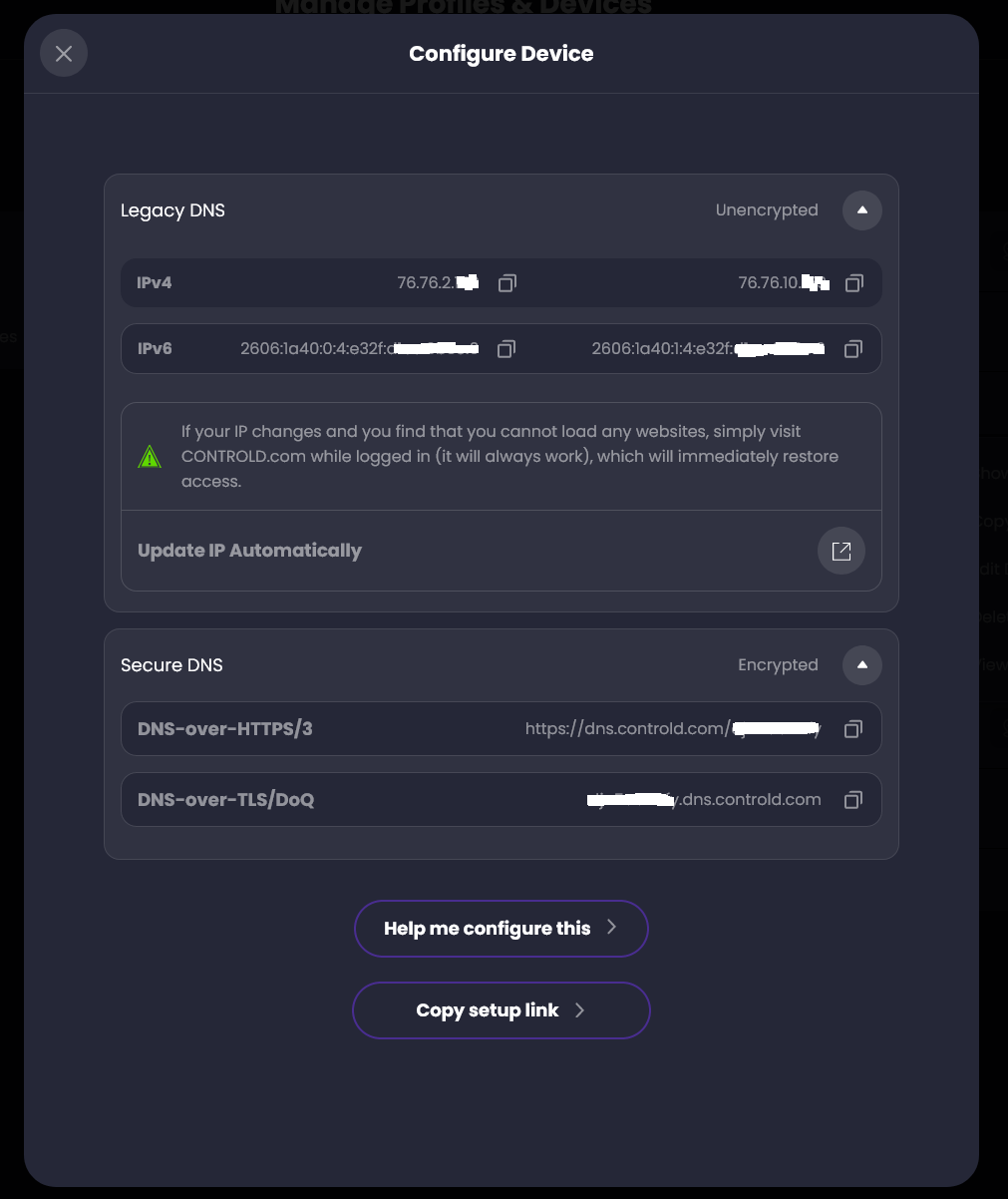1008x1199 pixels.
Task: Copy the DNS-over-TLS/DoQ hostname
Action: coord(853,800)
